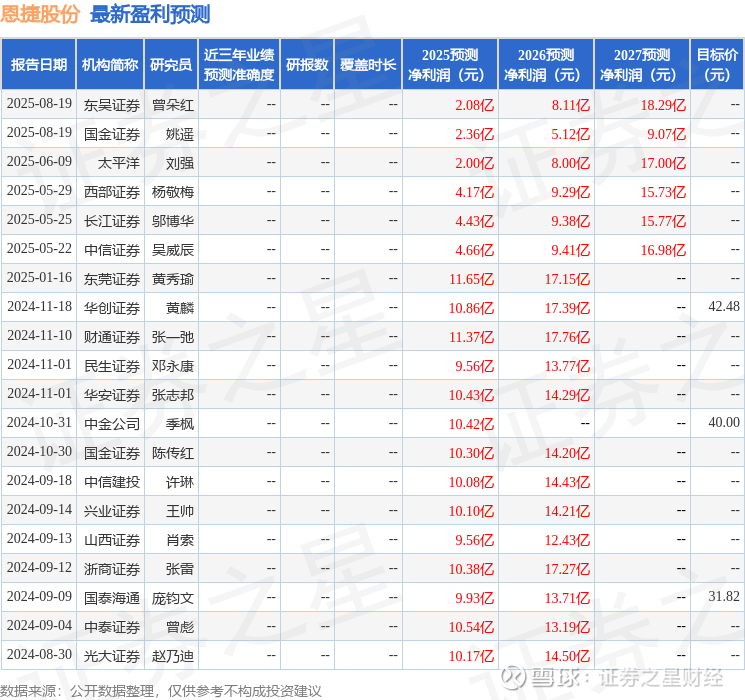Select the 中金公司 institution cell
This screenshot has width=745, height=700.
point(112,424)
